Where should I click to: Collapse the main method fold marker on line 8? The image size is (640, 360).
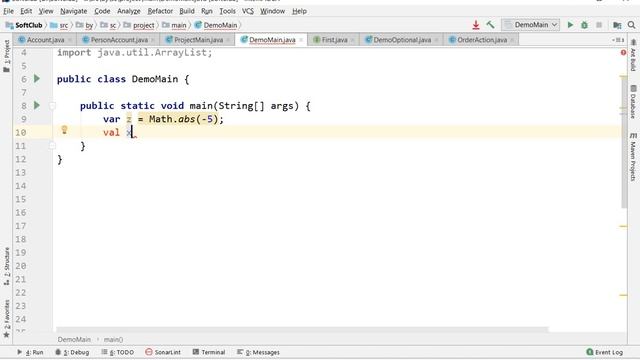tap(52, 106)
